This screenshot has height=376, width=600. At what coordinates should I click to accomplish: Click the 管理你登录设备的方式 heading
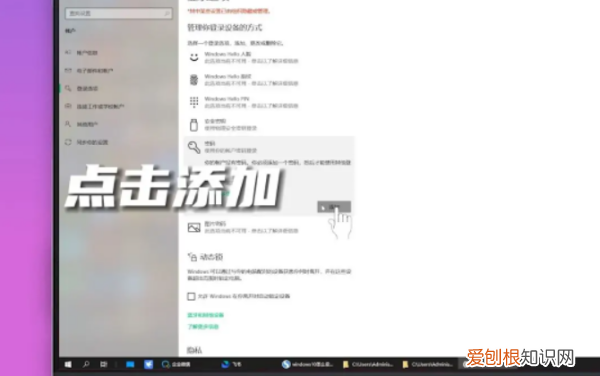tap(225, 28)
